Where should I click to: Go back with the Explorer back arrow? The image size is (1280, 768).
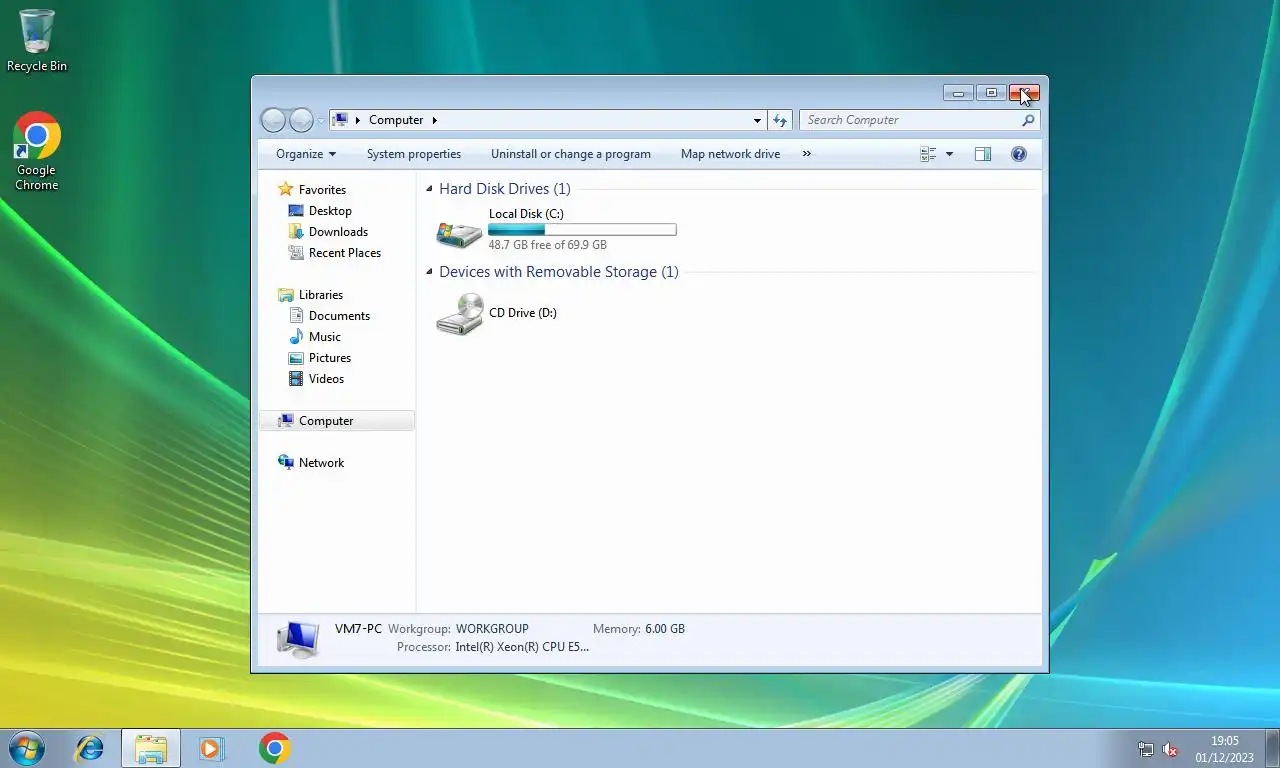[273, 120]
